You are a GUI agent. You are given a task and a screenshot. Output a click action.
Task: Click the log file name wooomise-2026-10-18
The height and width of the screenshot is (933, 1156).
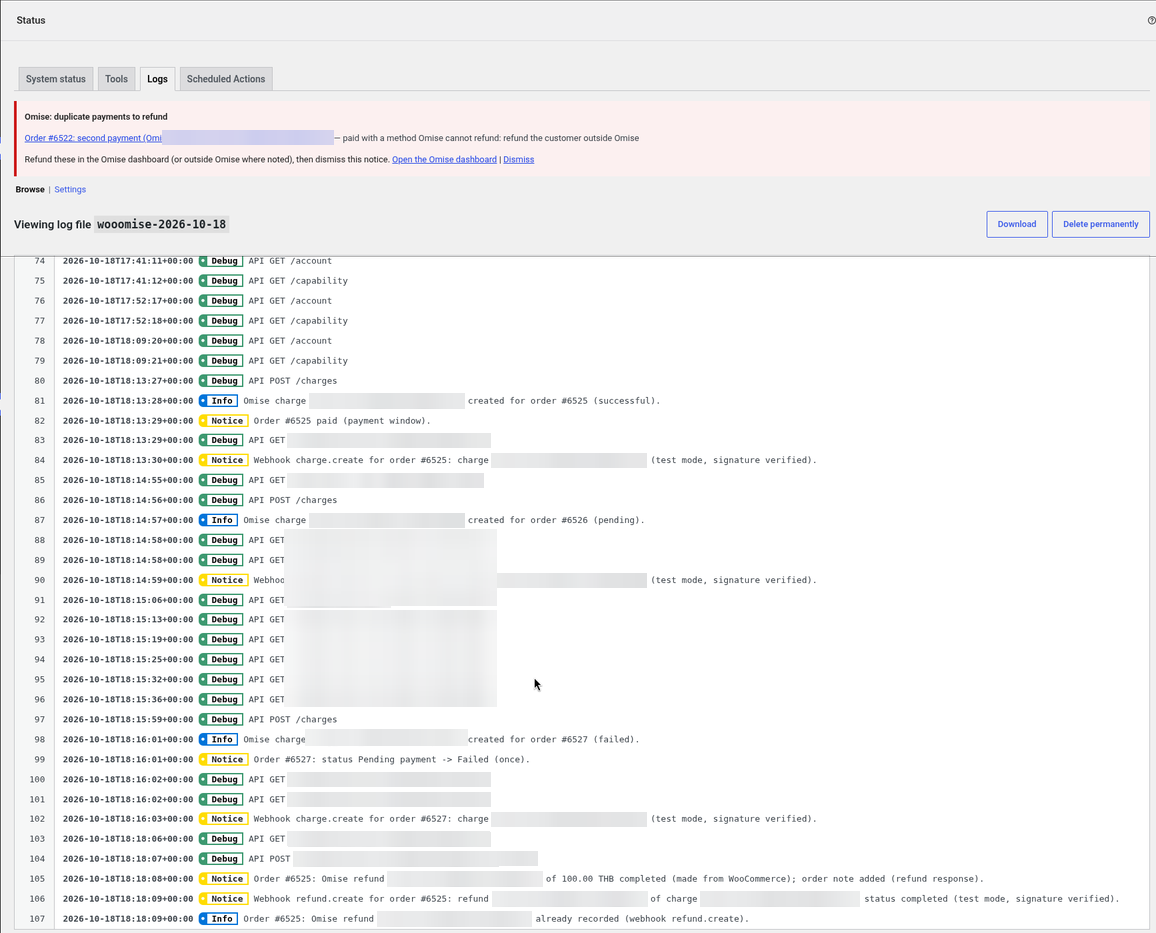pyautogui.click(x=161, y=224)
